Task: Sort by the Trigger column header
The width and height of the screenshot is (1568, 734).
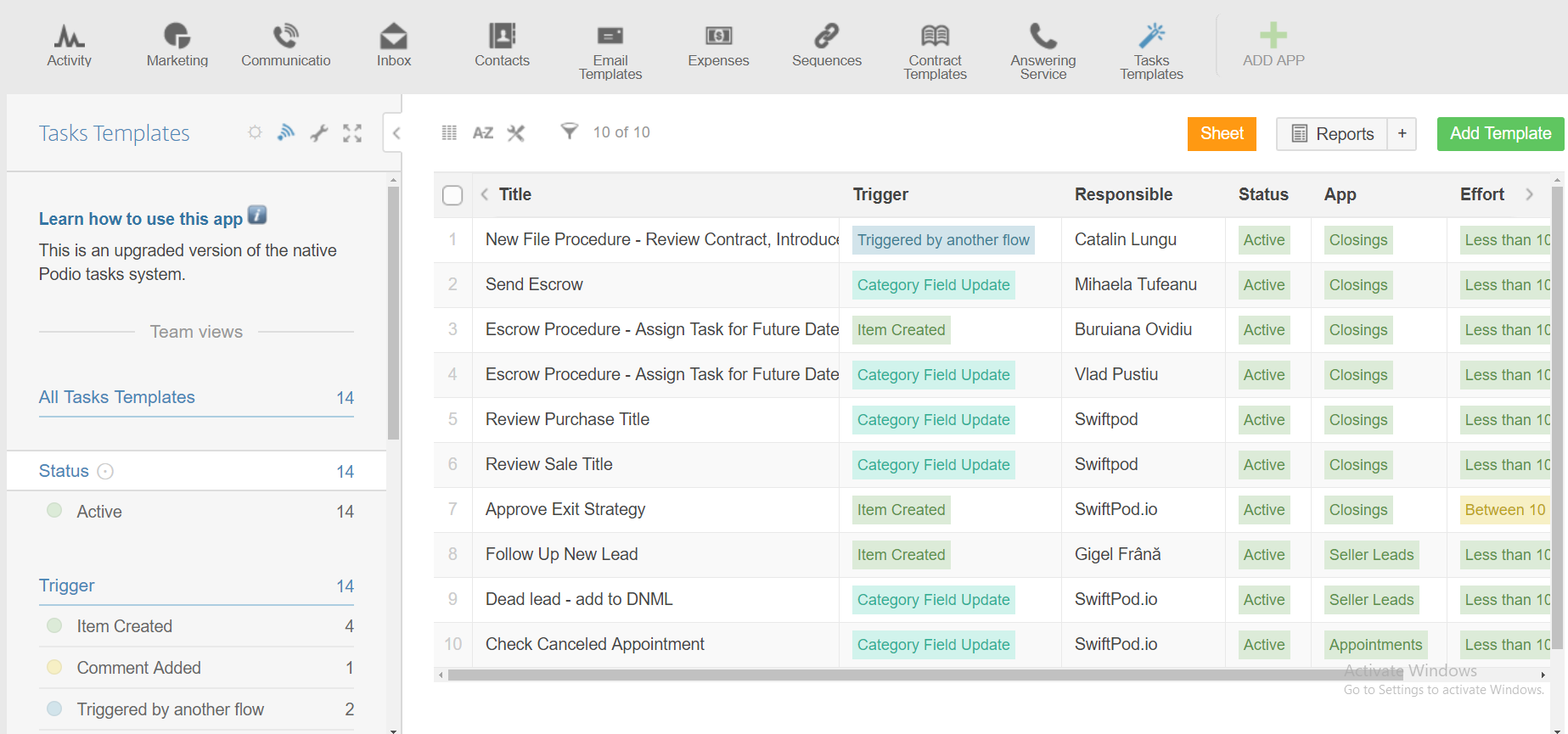Action: click(880, 194)
